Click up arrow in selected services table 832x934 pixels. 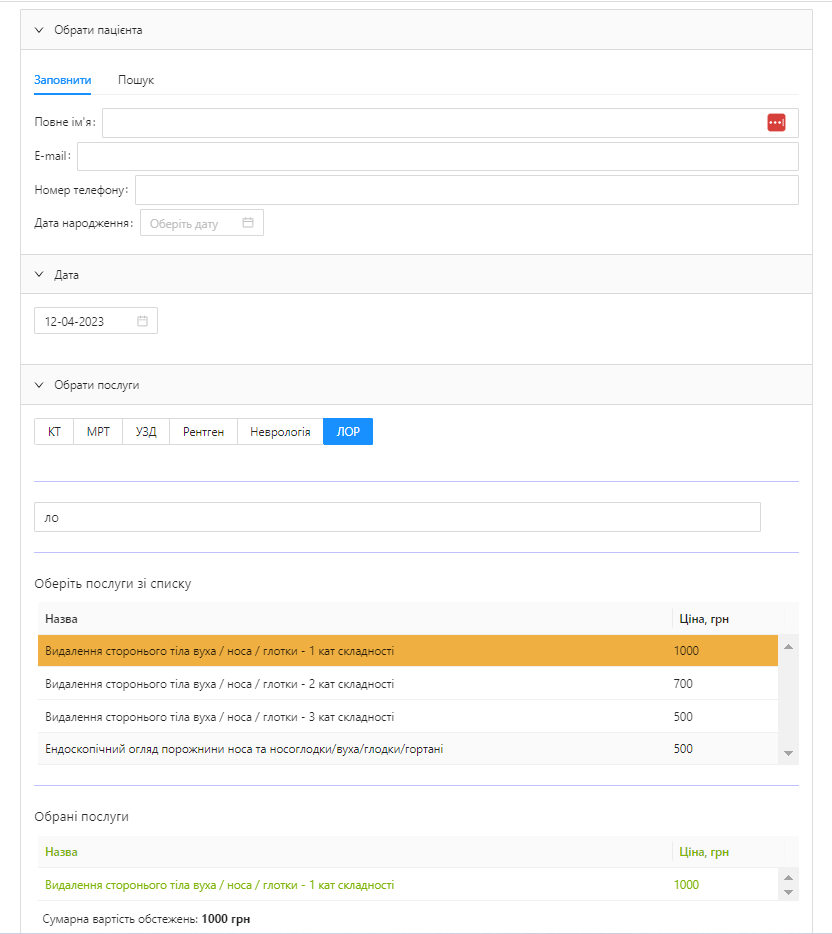(x=788, y=877)
